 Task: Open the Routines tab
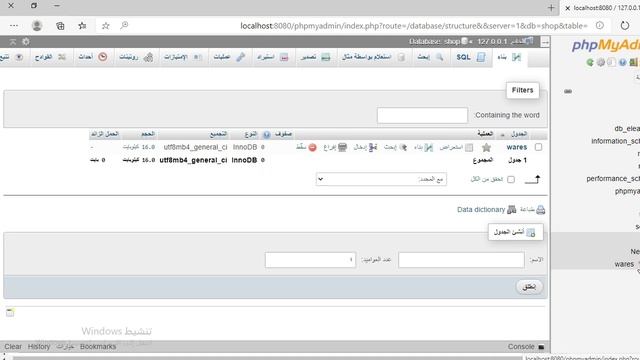[136, 57]
